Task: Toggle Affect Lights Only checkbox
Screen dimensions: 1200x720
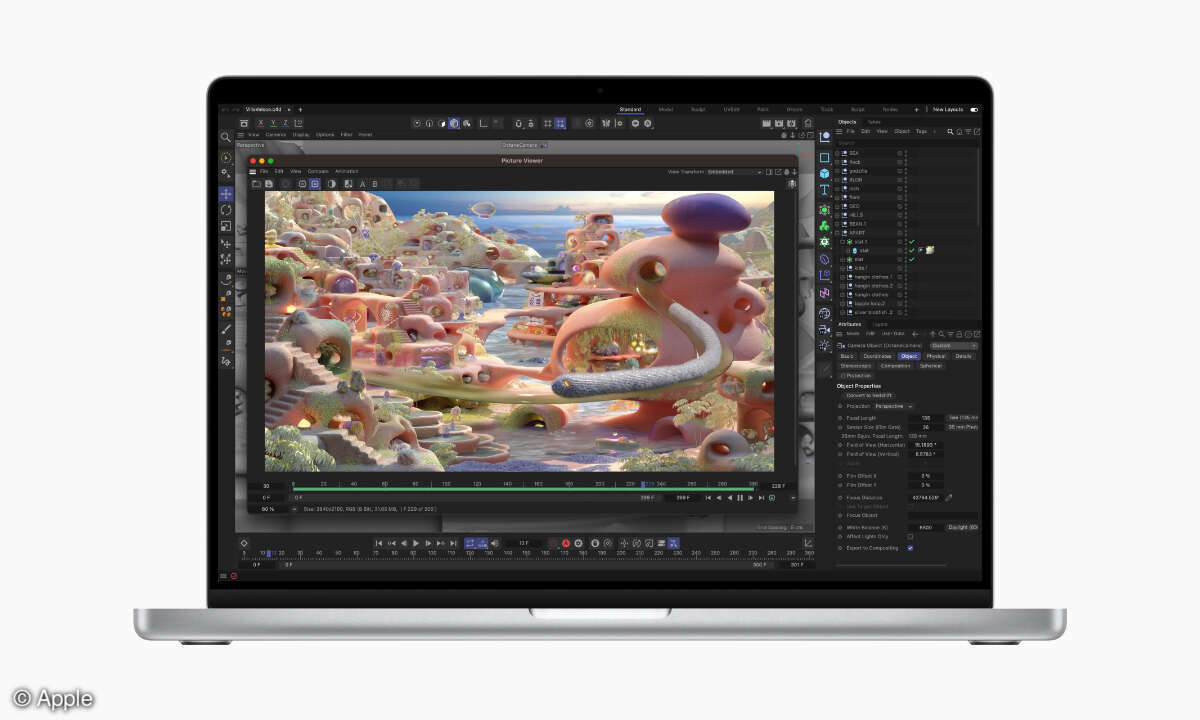Action: (x=910, y=537)
